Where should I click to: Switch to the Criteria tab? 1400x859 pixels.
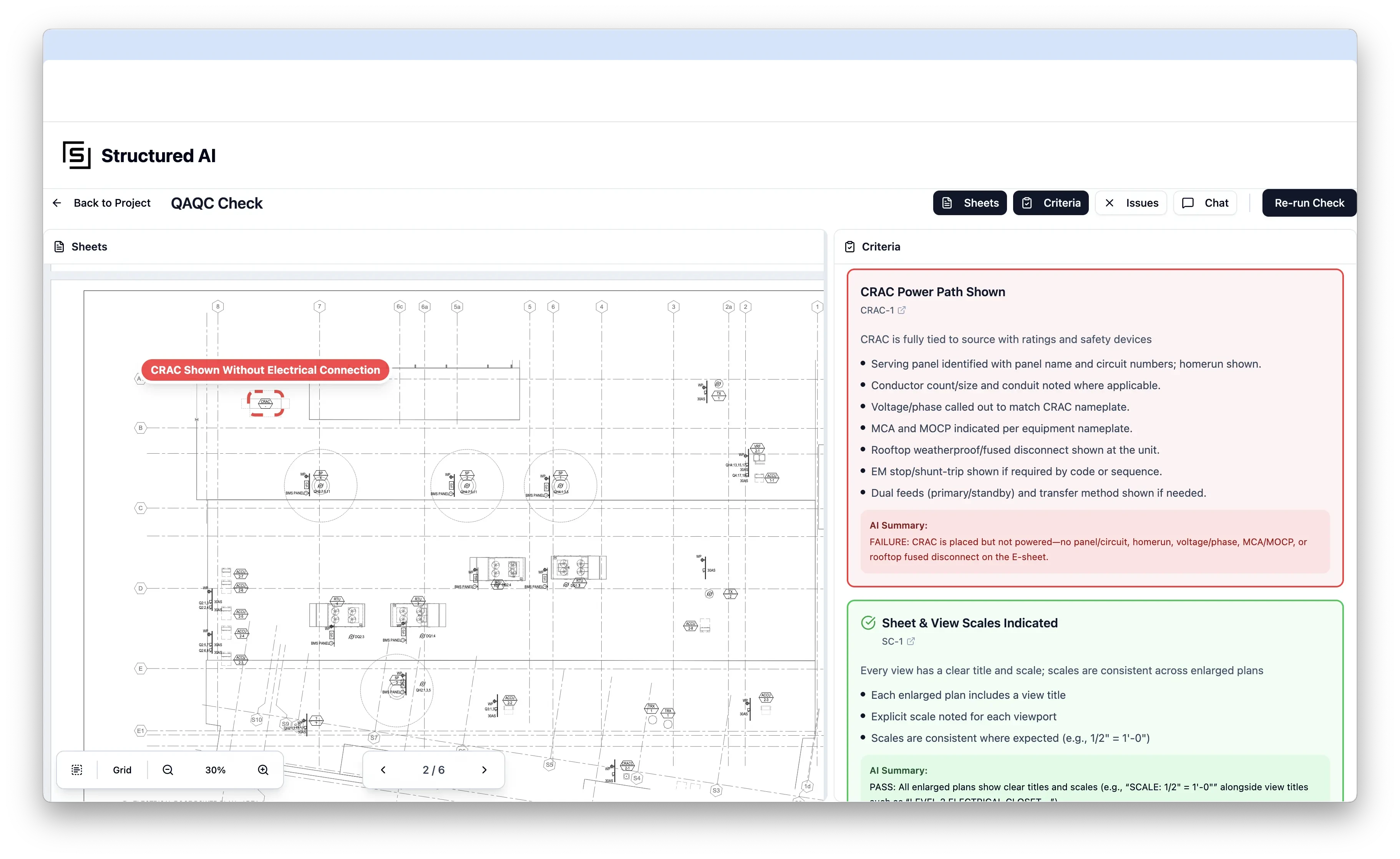click(x=1050, y=203)
